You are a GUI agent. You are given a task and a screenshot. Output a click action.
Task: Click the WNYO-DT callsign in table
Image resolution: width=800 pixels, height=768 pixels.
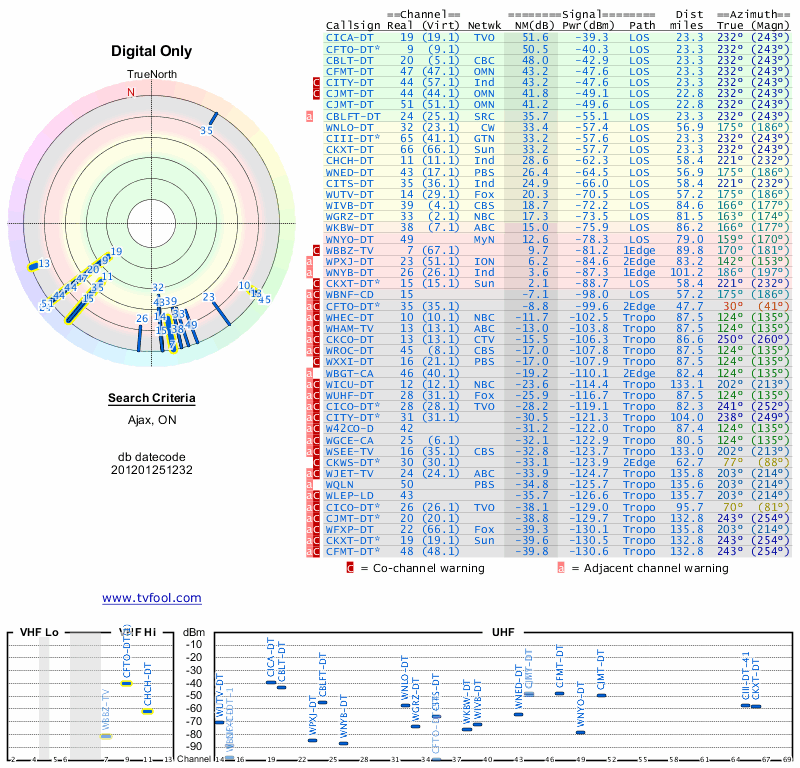point(349,239)
